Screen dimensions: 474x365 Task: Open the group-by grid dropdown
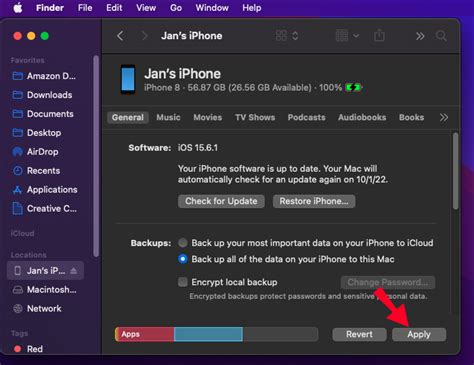(347, 35)
